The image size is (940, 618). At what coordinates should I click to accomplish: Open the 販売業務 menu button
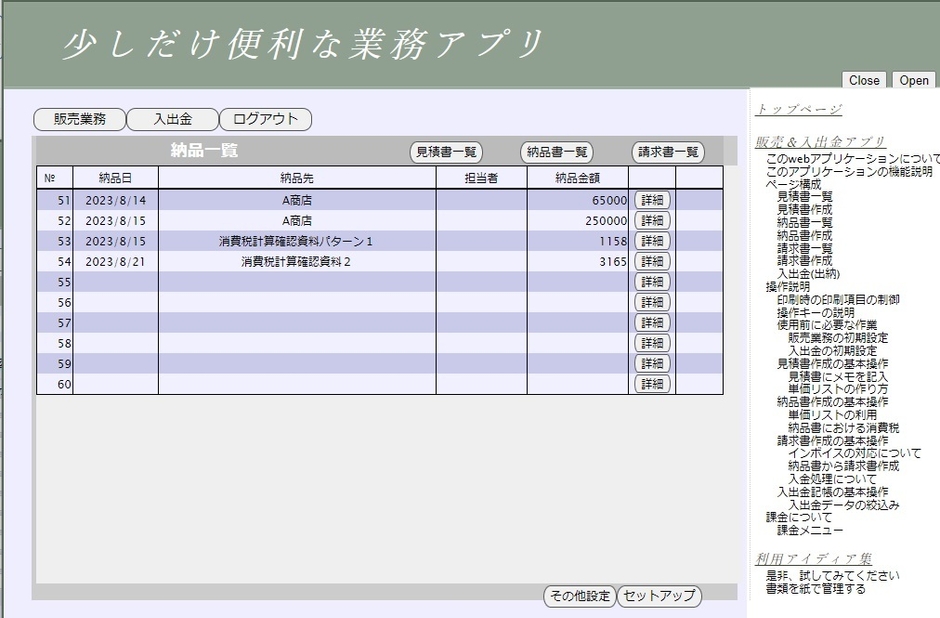pyautogui.click(x=79, y=119)
